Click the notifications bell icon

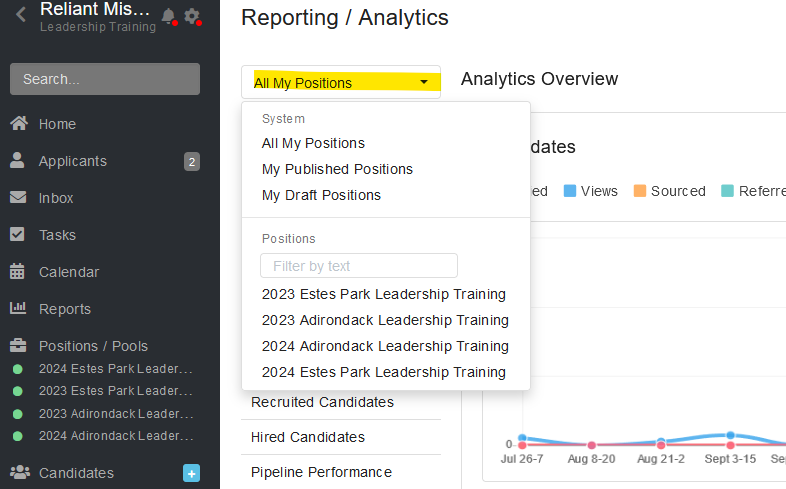click(x=168, y=16)
